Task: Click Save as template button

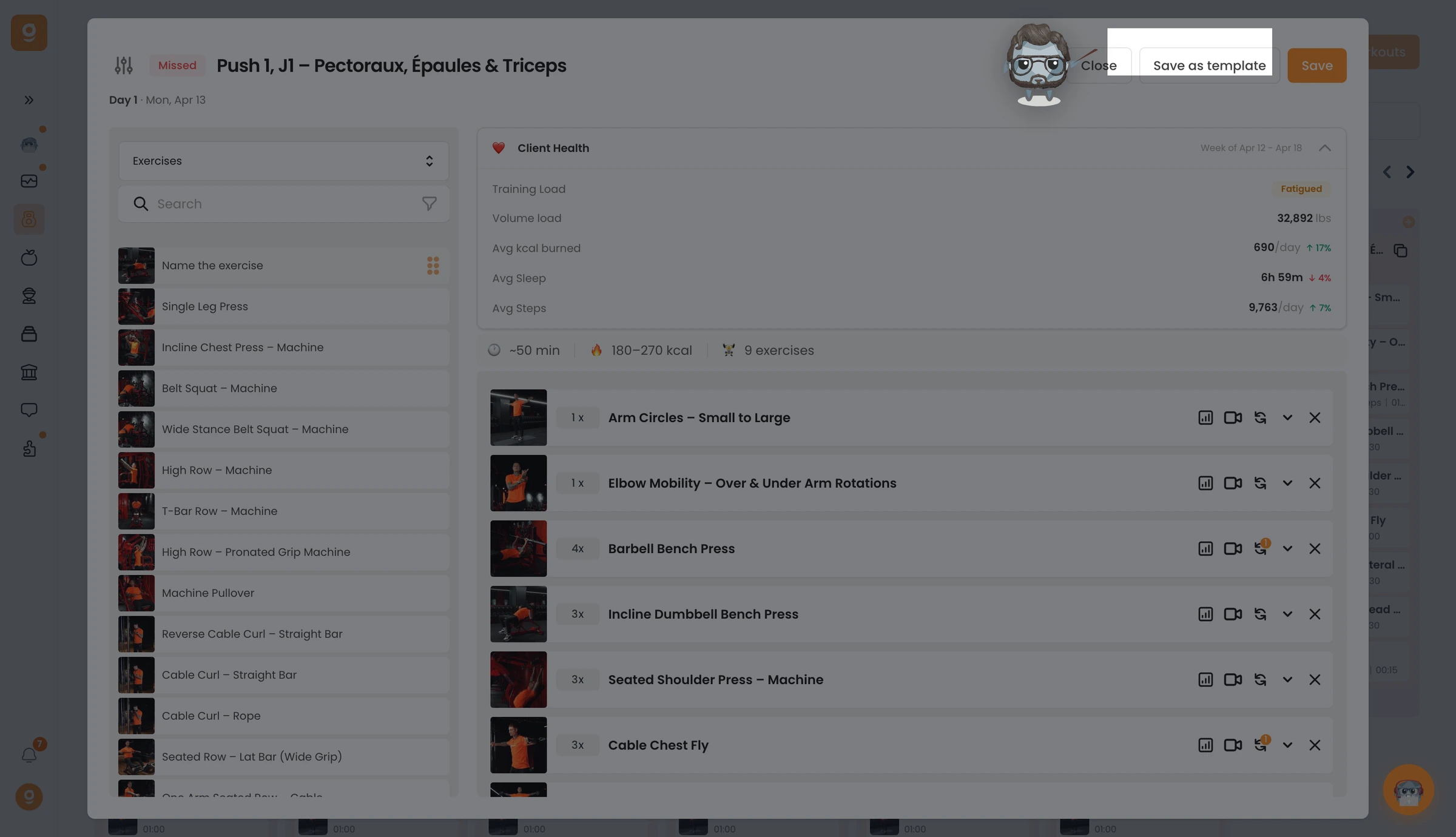Action: [x=1209, y=66]
